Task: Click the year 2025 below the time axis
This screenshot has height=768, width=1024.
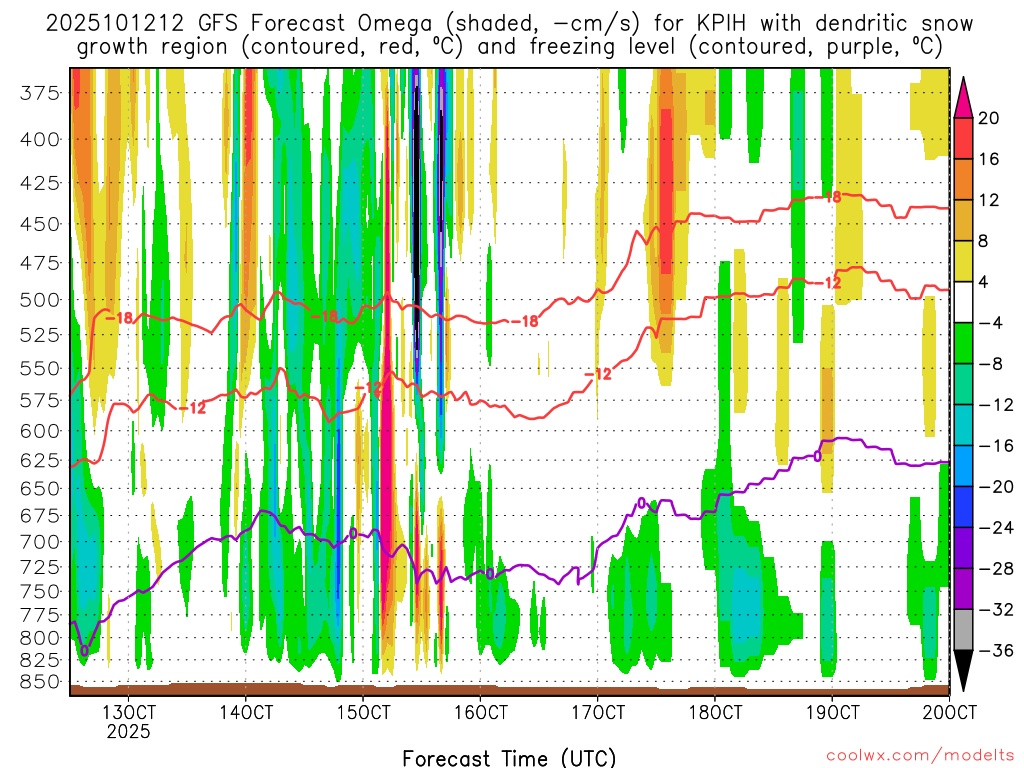Action: click(x=129, y=731)
